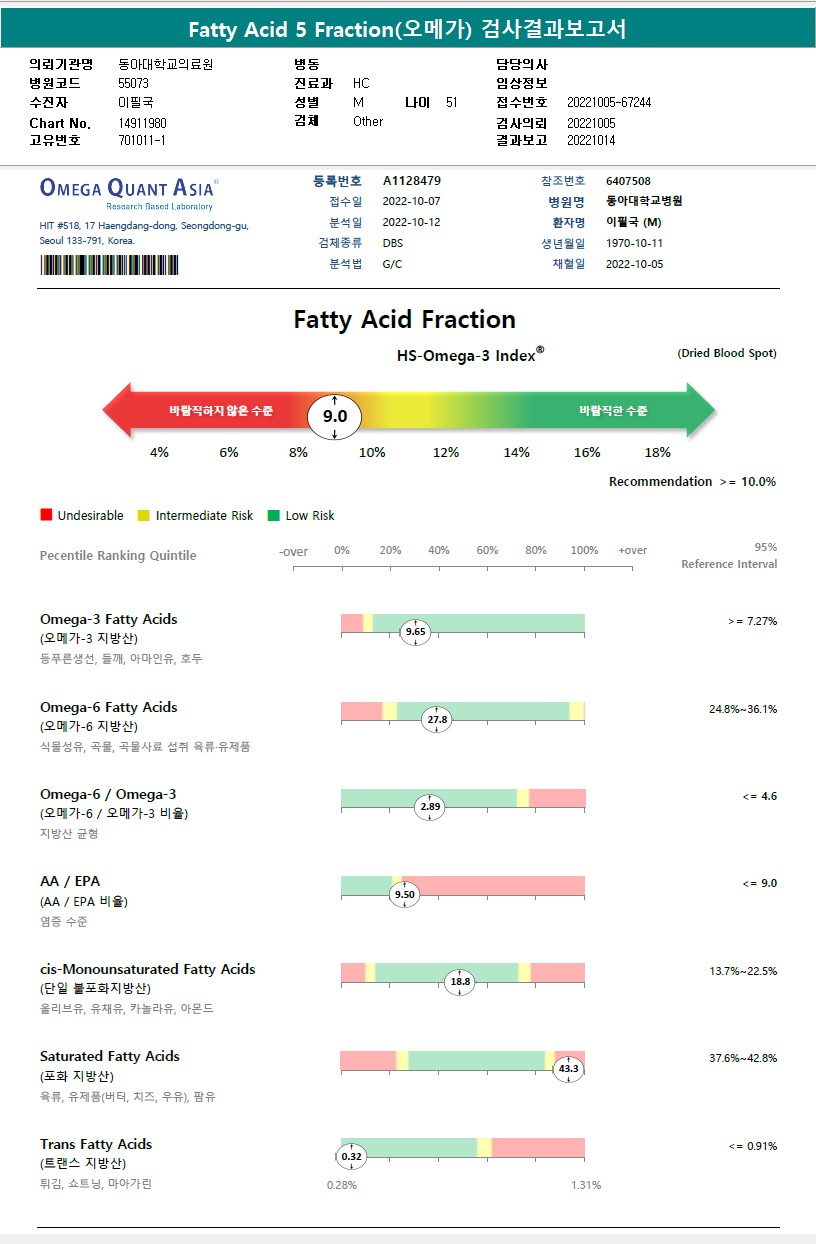Click the 18.8 cis-Monounsaturated marker
Viewport: 816px width, 1244px height.
pyautogui.click(x=460, y=982)
